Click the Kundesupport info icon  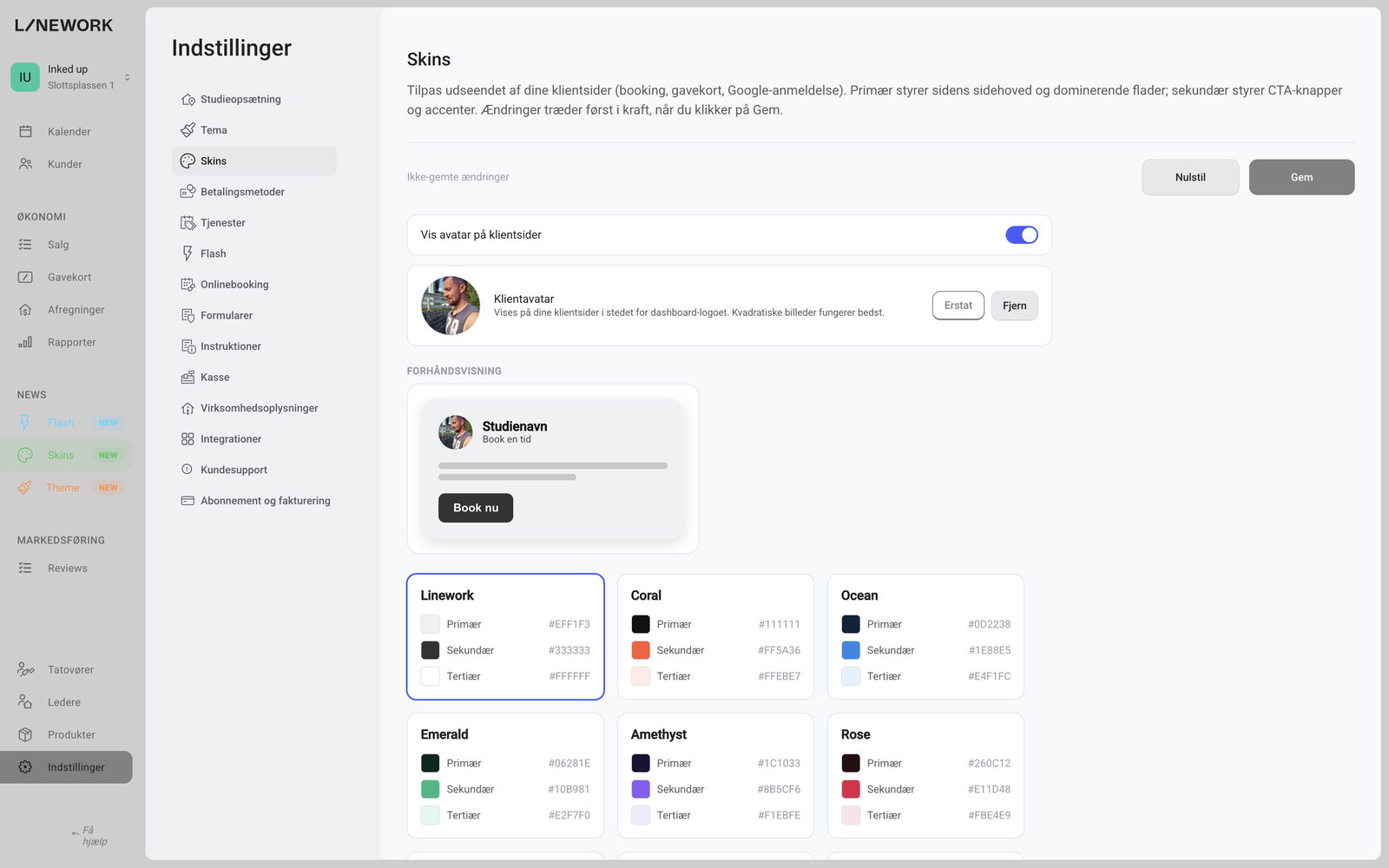point(187,470)
